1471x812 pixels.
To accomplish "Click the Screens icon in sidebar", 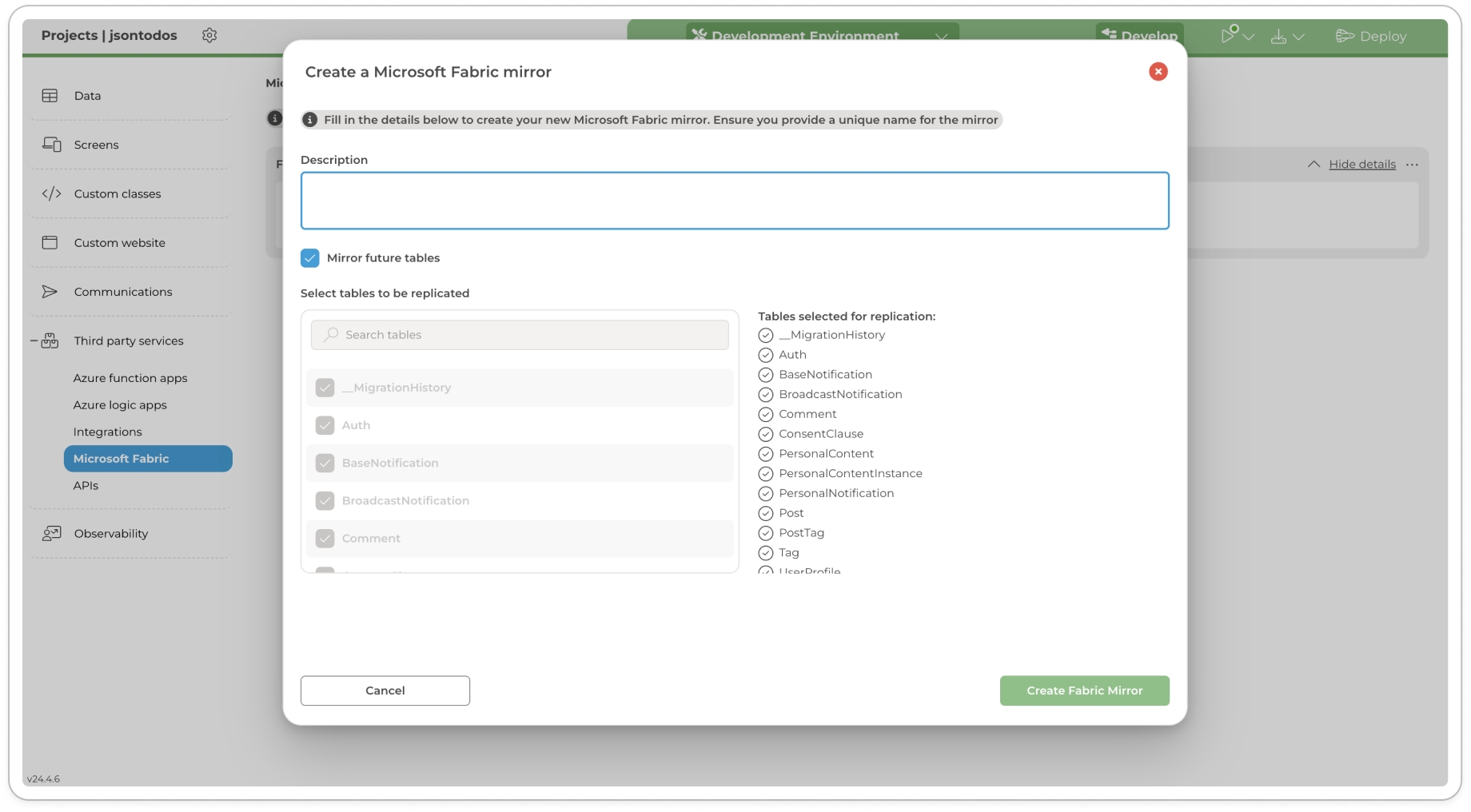I will click(51, 145).
